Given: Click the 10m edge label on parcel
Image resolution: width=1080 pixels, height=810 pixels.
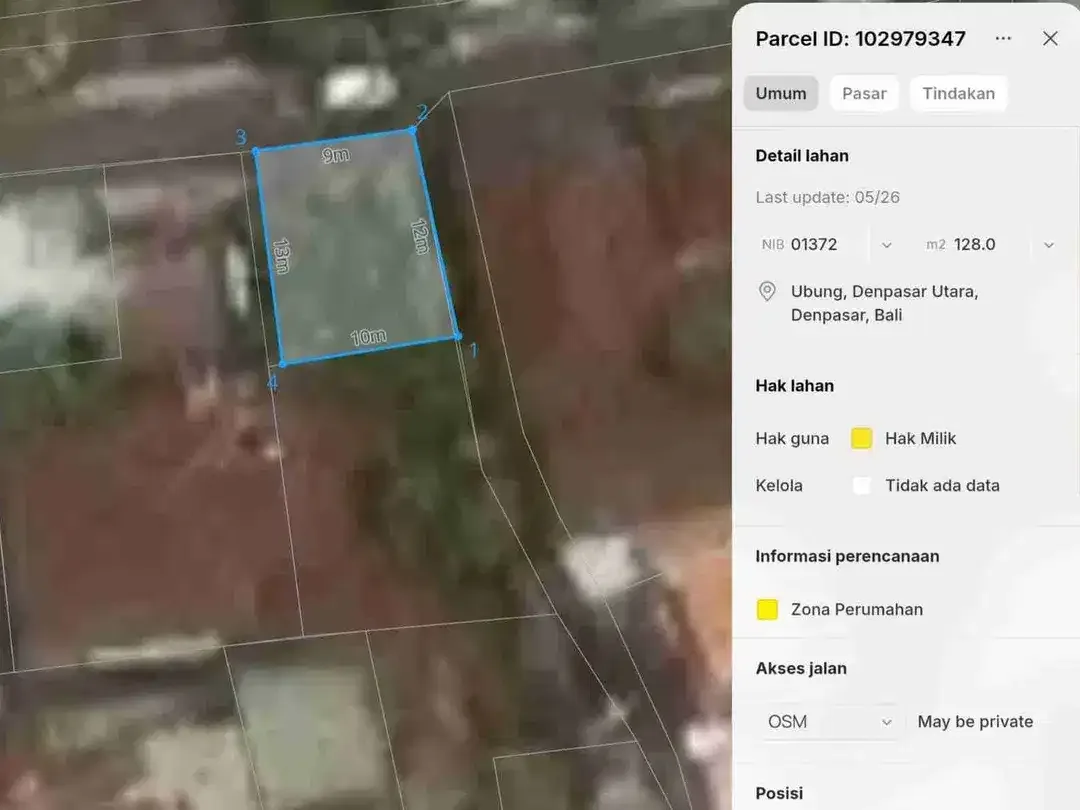Looking at the screenshot, I should tap(368, 337).
